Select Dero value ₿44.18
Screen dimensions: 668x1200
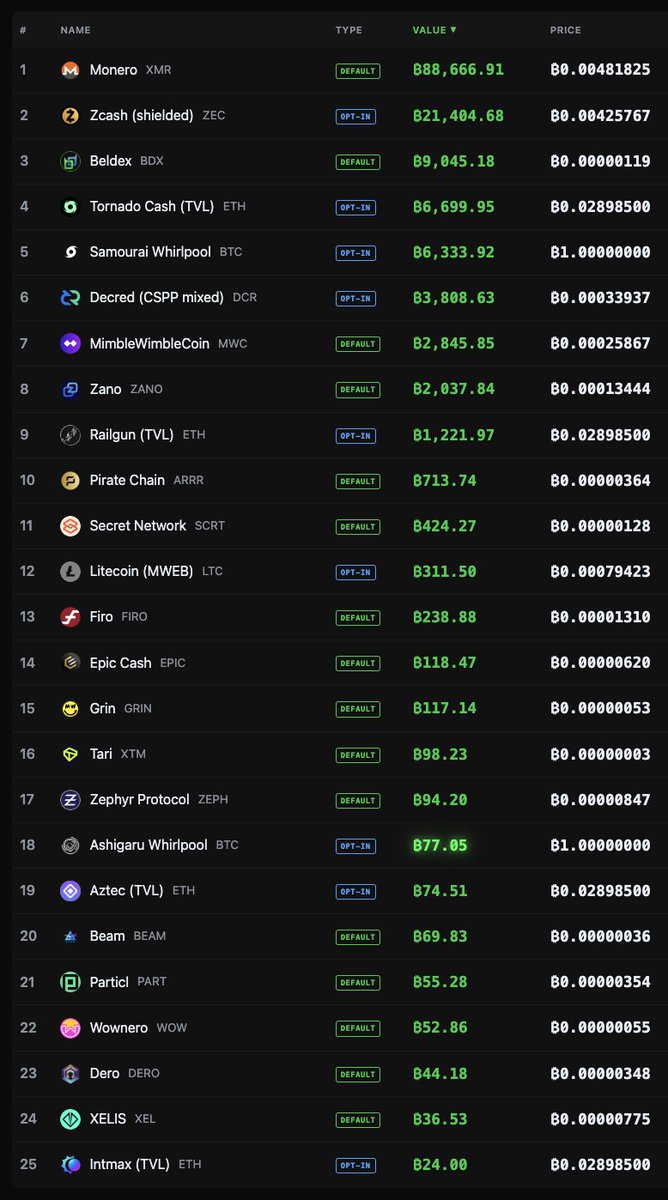point(440,1073)
